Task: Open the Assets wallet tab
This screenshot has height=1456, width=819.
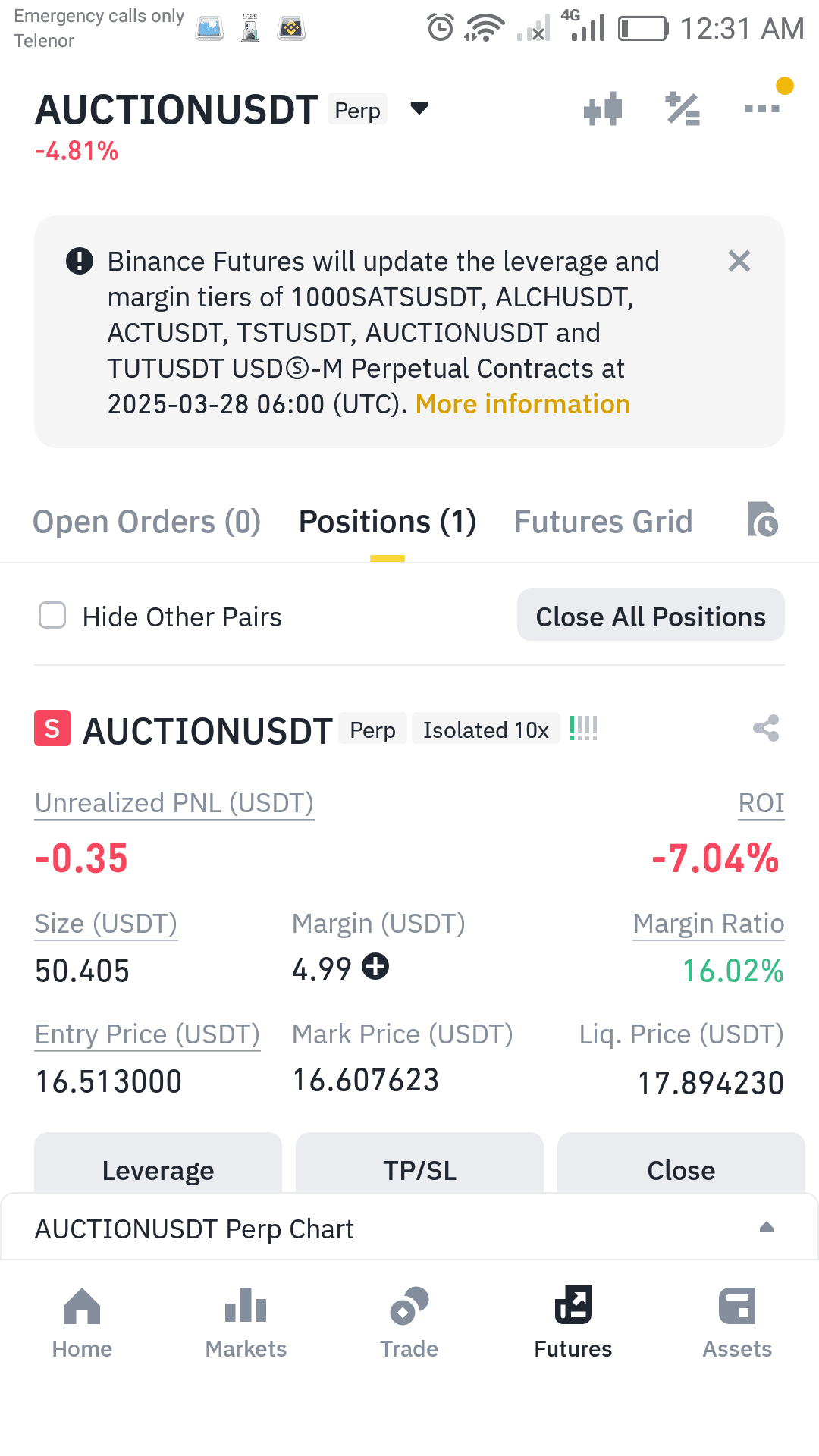Action: 737,1323
